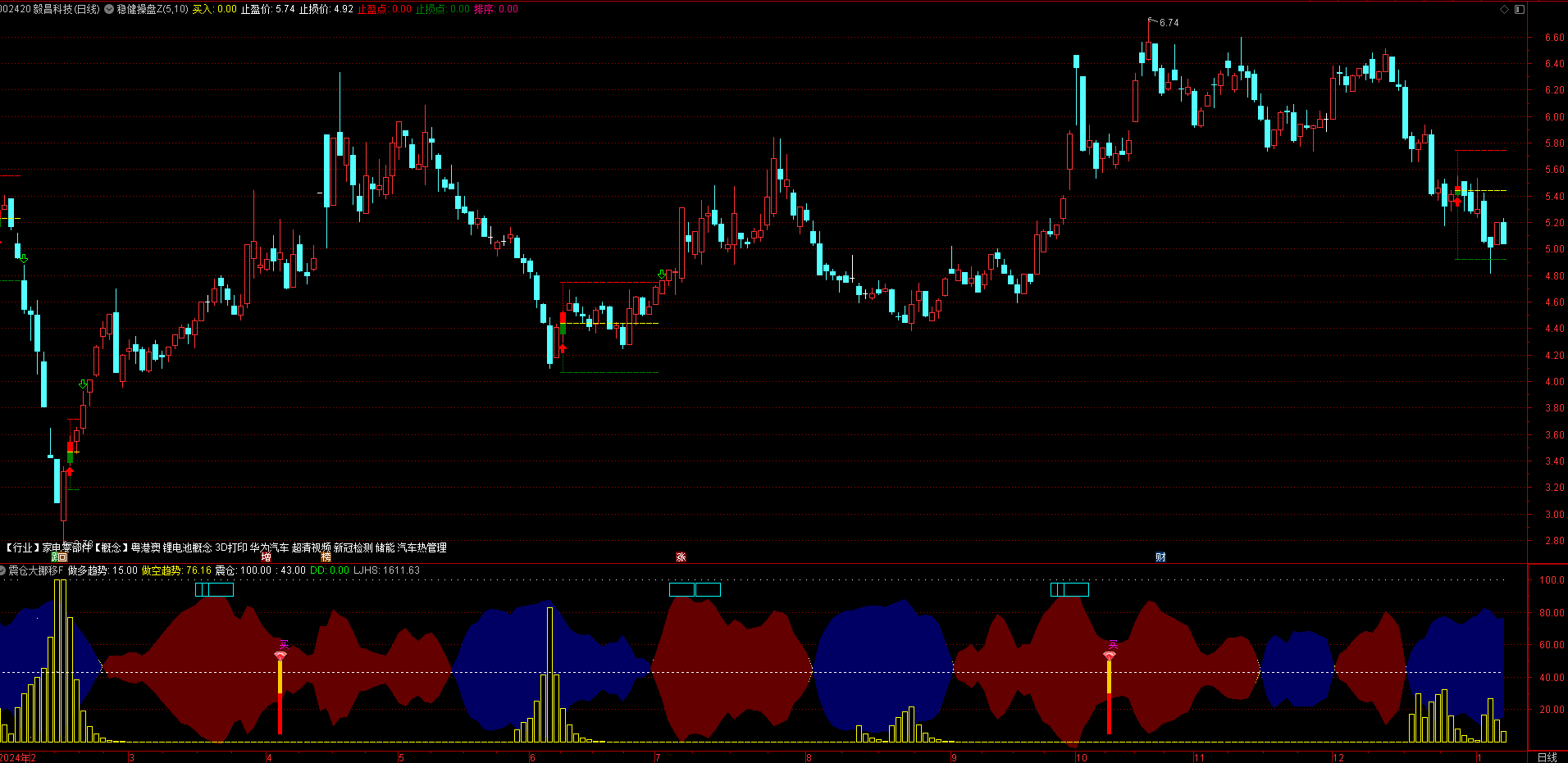Click the 100.0 label on sub-chart axis
The height and width of the screenshot is (763, 1568).
tap(1552, 580)
